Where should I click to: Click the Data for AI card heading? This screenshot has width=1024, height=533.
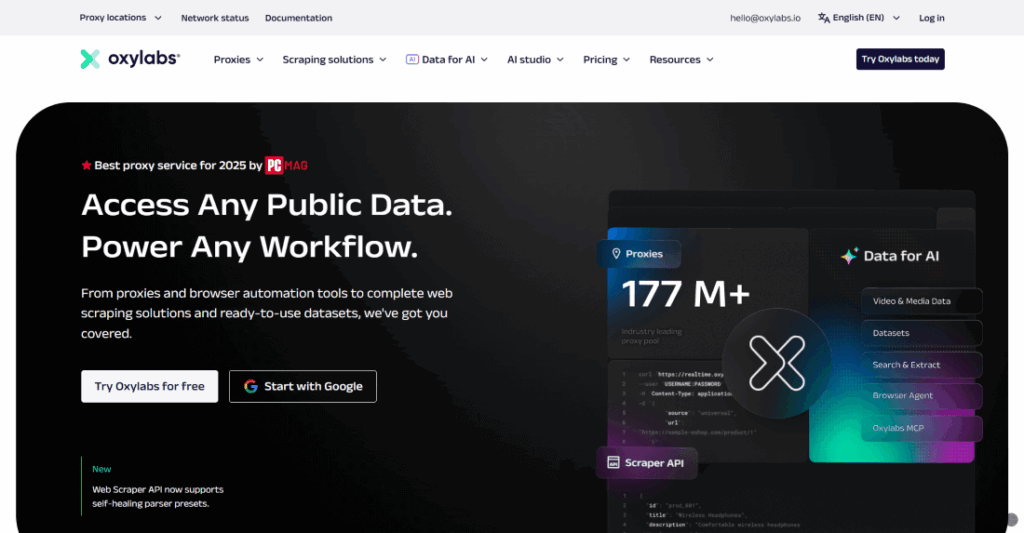(x=901, y=256)
